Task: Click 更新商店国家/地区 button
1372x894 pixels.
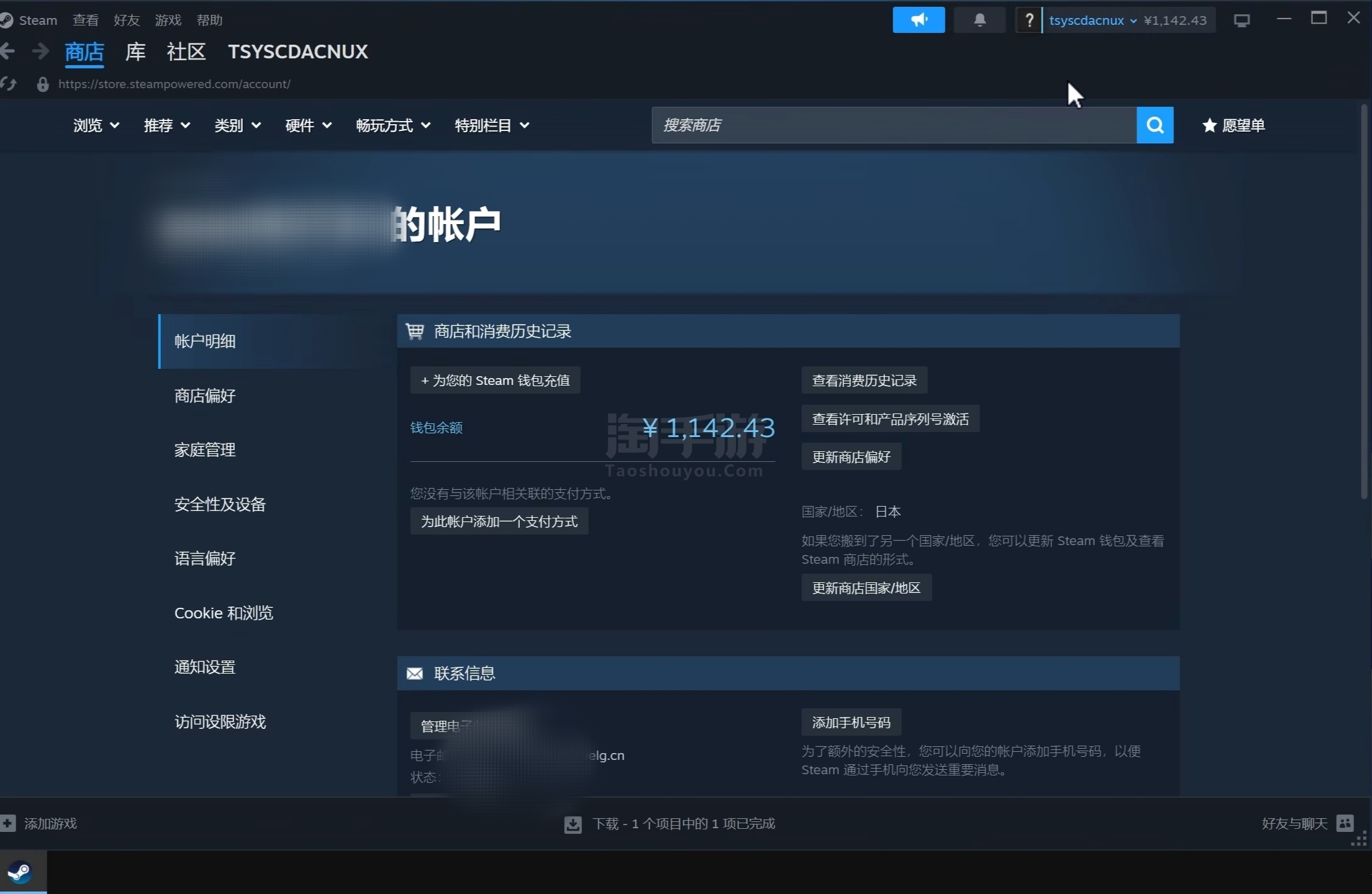Action: 866,588
